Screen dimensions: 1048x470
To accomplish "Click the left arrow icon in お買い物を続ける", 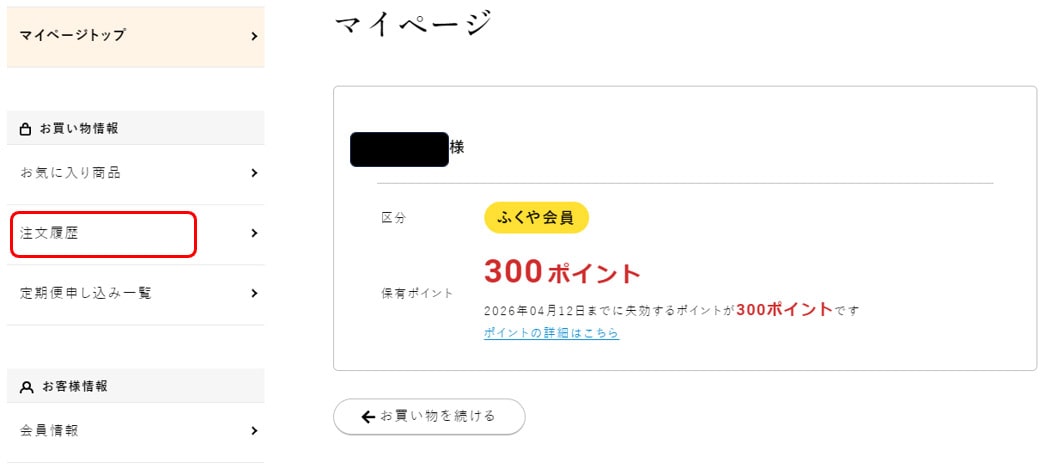I will pos(368,417).
